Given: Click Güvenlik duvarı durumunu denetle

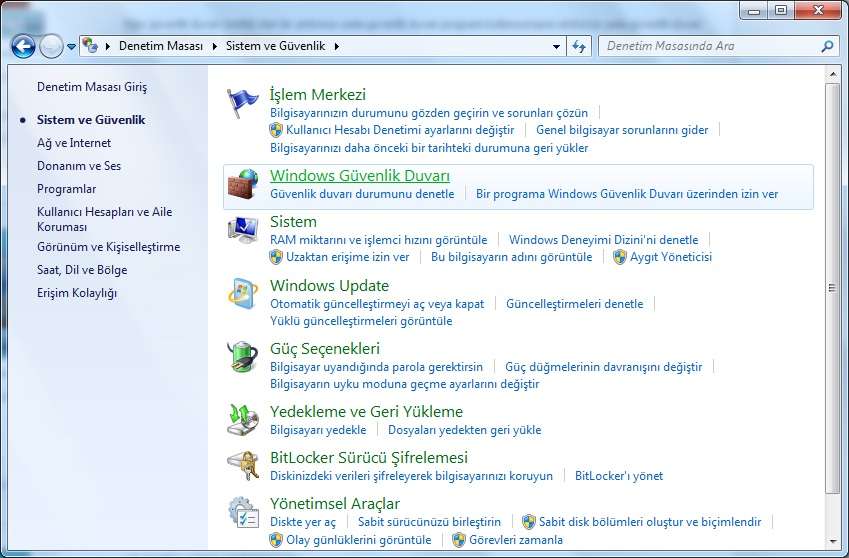Looking at the screenshot, I should [362, 194].
